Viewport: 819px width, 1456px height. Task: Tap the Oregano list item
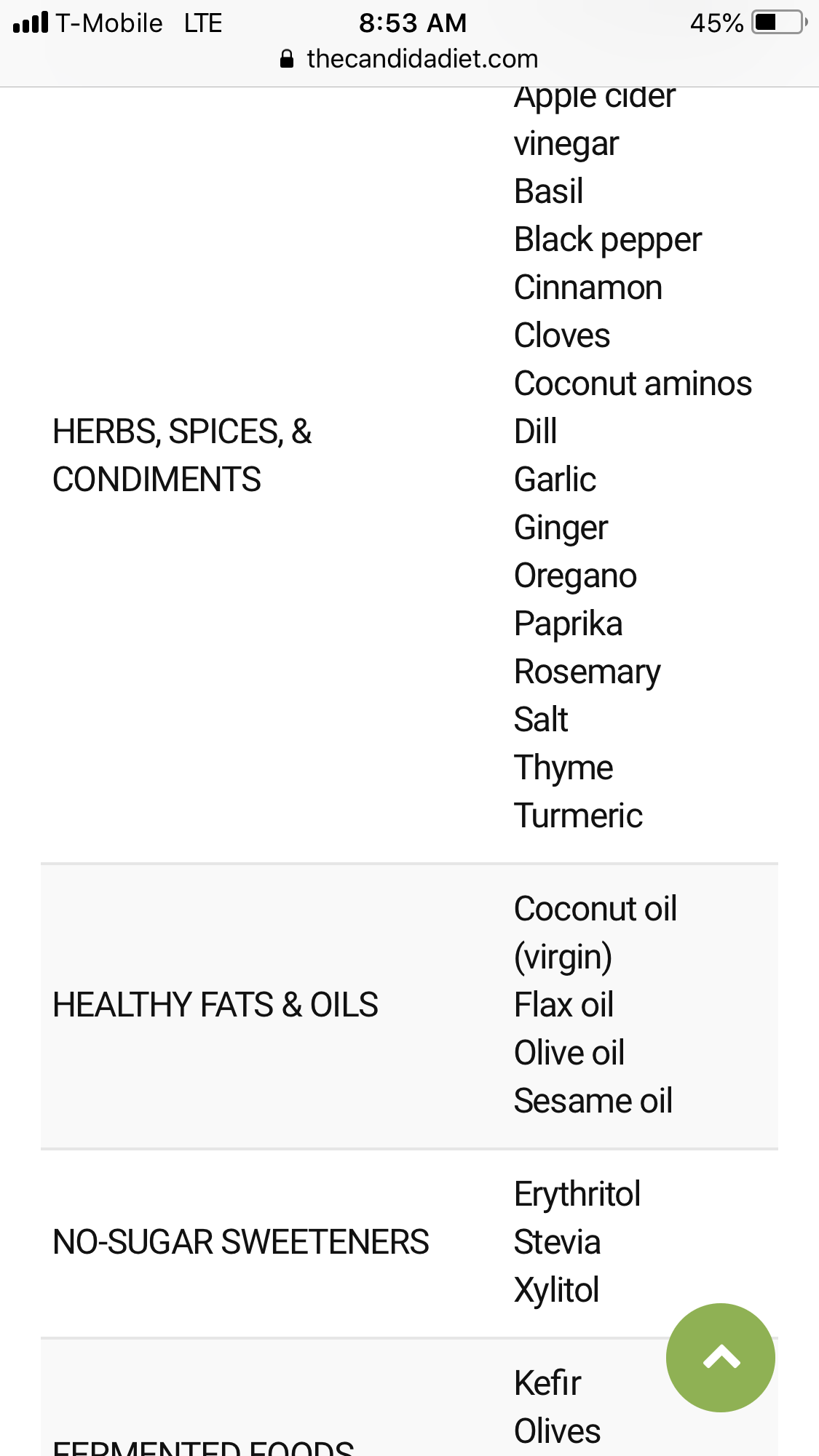575,576
